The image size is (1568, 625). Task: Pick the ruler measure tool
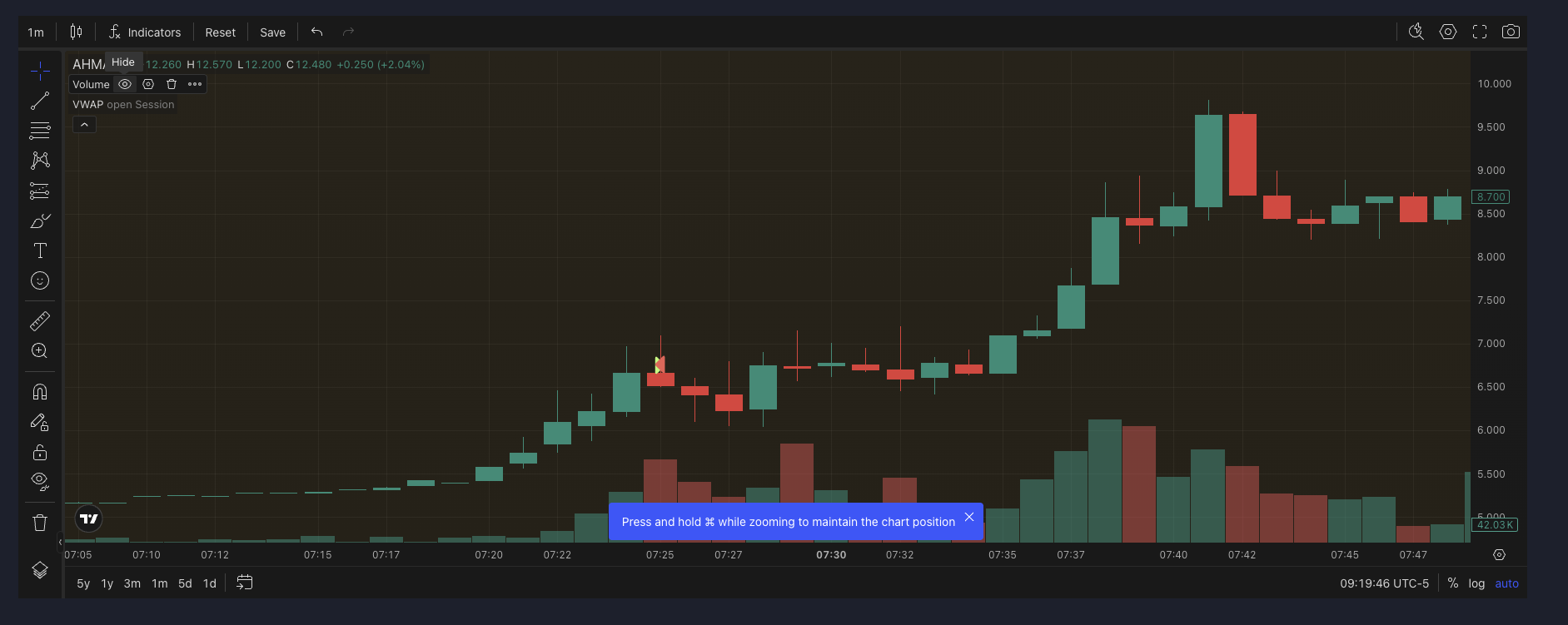pos(40,320)
